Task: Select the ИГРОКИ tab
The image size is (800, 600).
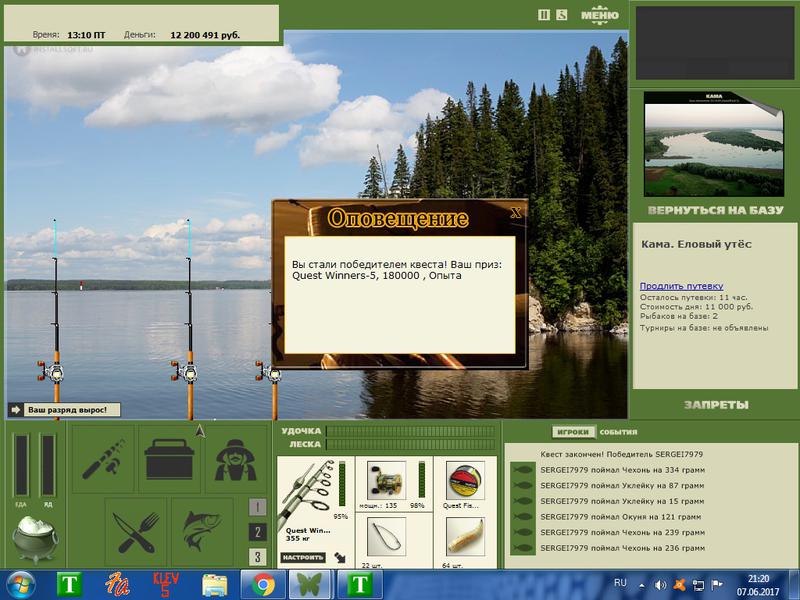Action: click(573, 432)
